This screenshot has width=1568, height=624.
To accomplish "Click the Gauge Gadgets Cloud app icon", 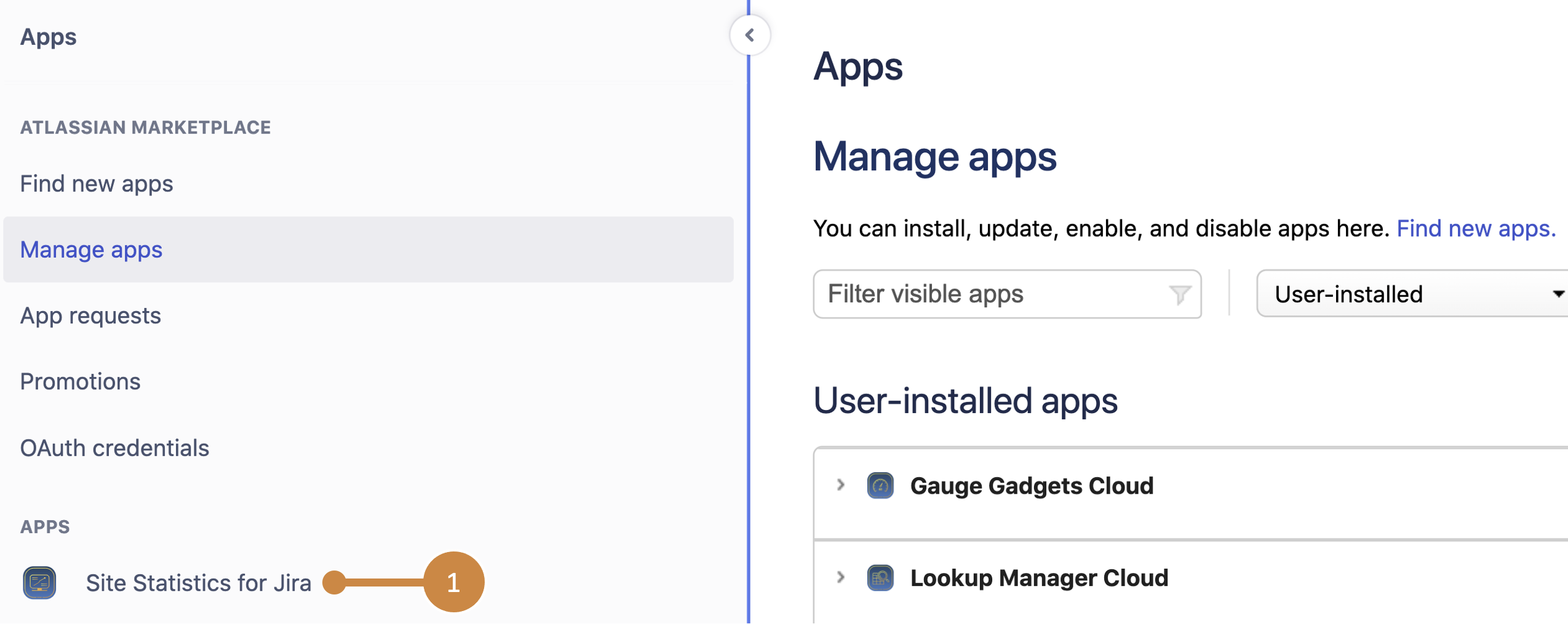I will pos(880,486).
